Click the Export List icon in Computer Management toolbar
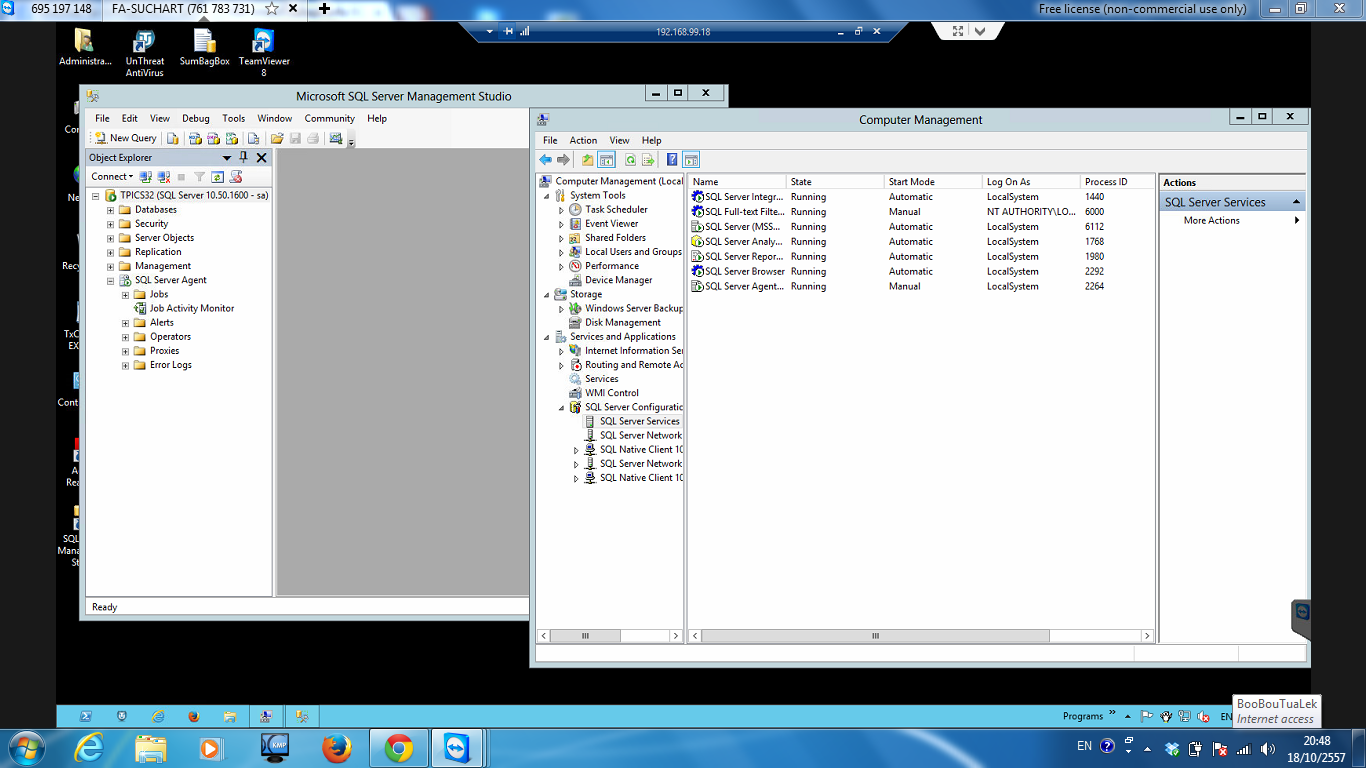Screen dimensions: 1366x768 (648, 160)
